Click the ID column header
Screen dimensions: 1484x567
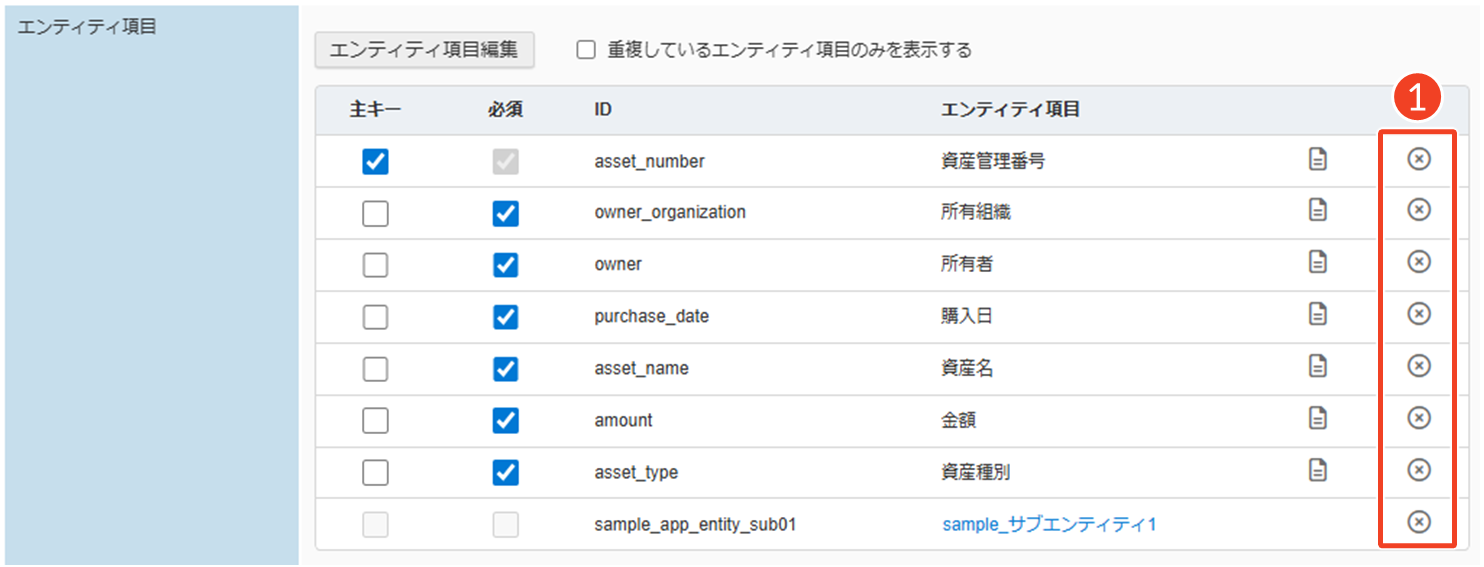tap(603, 110)
